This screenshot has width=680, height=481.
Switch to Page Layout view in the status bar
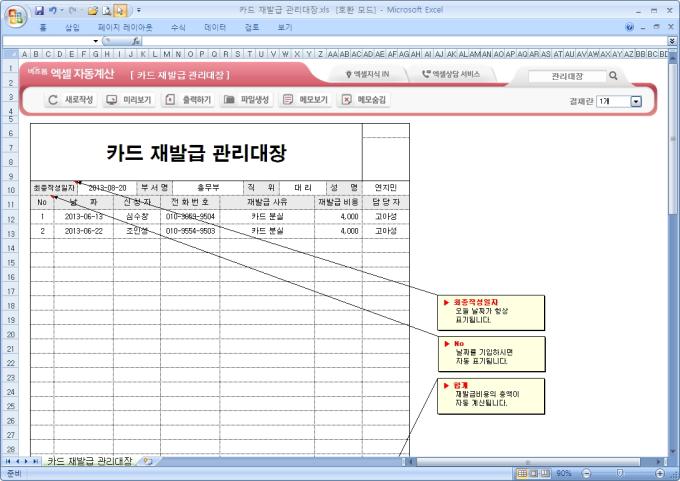[x=534, y=473]
